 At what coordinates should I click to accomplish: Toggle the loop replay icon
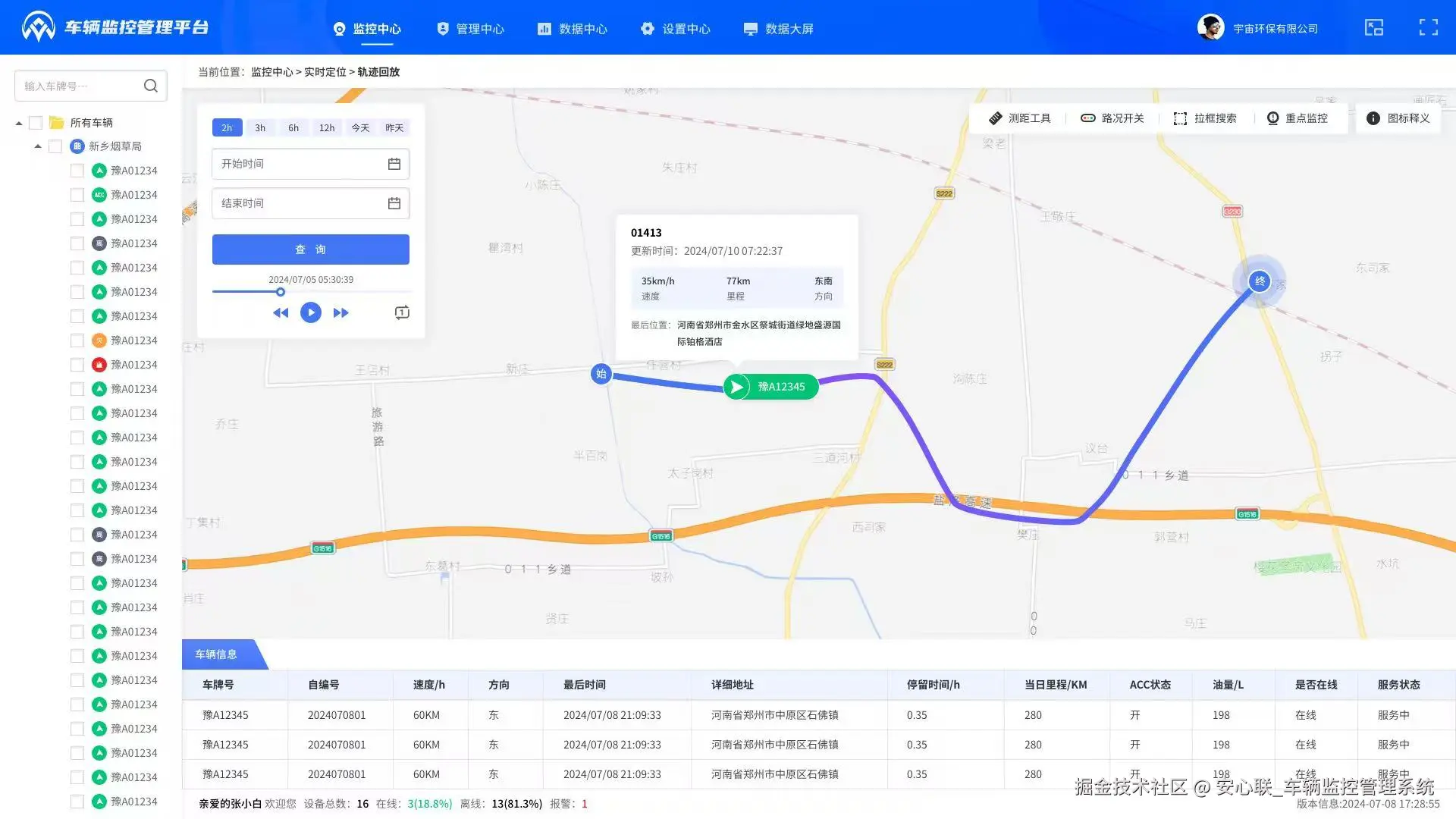(402, 312)
